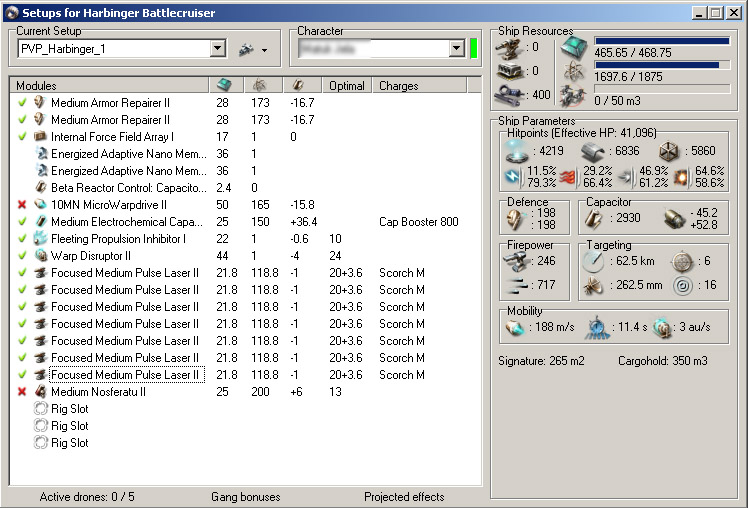The height and width of the screenshot is (508, 748).
Task: Click the EM resistance icon
Action: pos(513,177)
